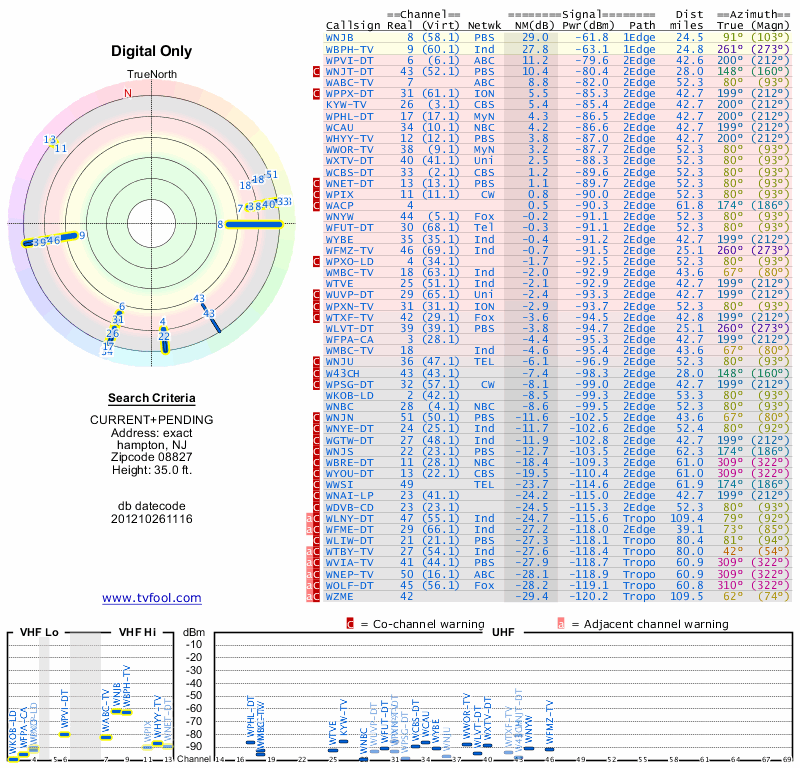The image size is (800, 768).
Task: Click the KYW-TV bar in UHF chart
Action: 344,742
